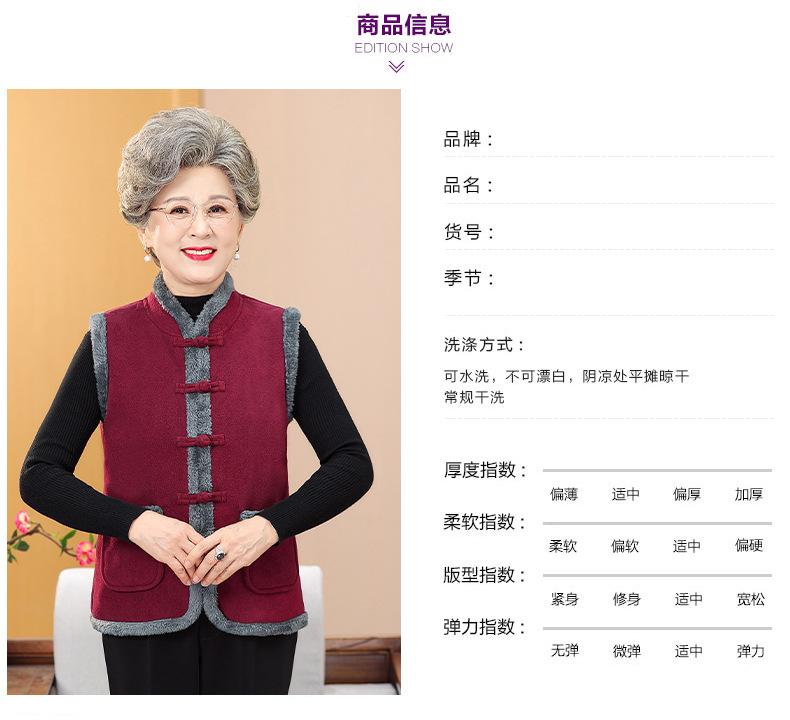This screenshot has width=790, height=720.
Task: Pick 宽松 on fit index
Action: pos(751,599)
